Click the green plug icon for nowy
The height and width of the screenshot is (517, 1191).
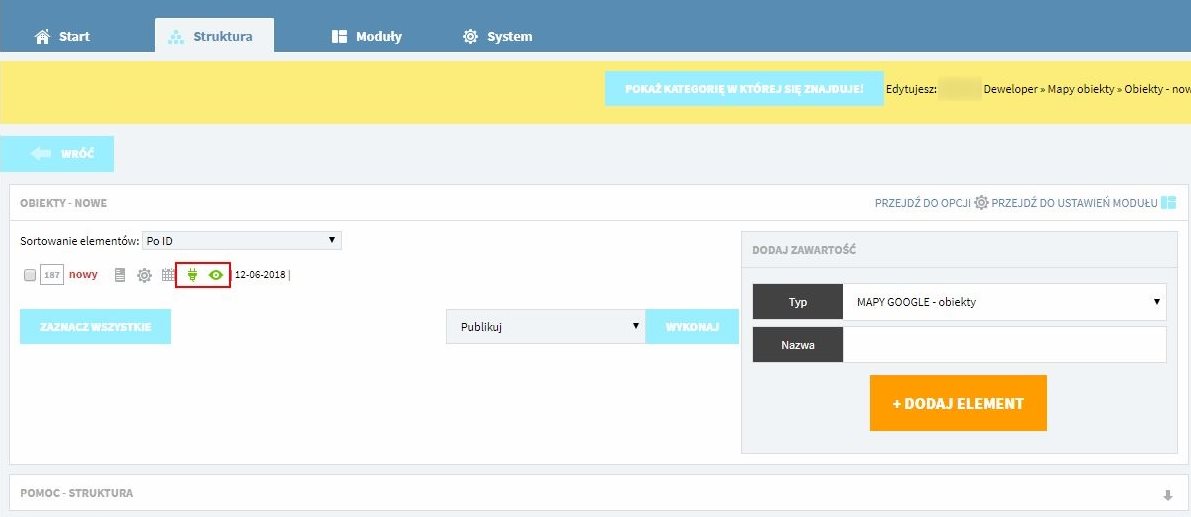(x=192, y=275)
